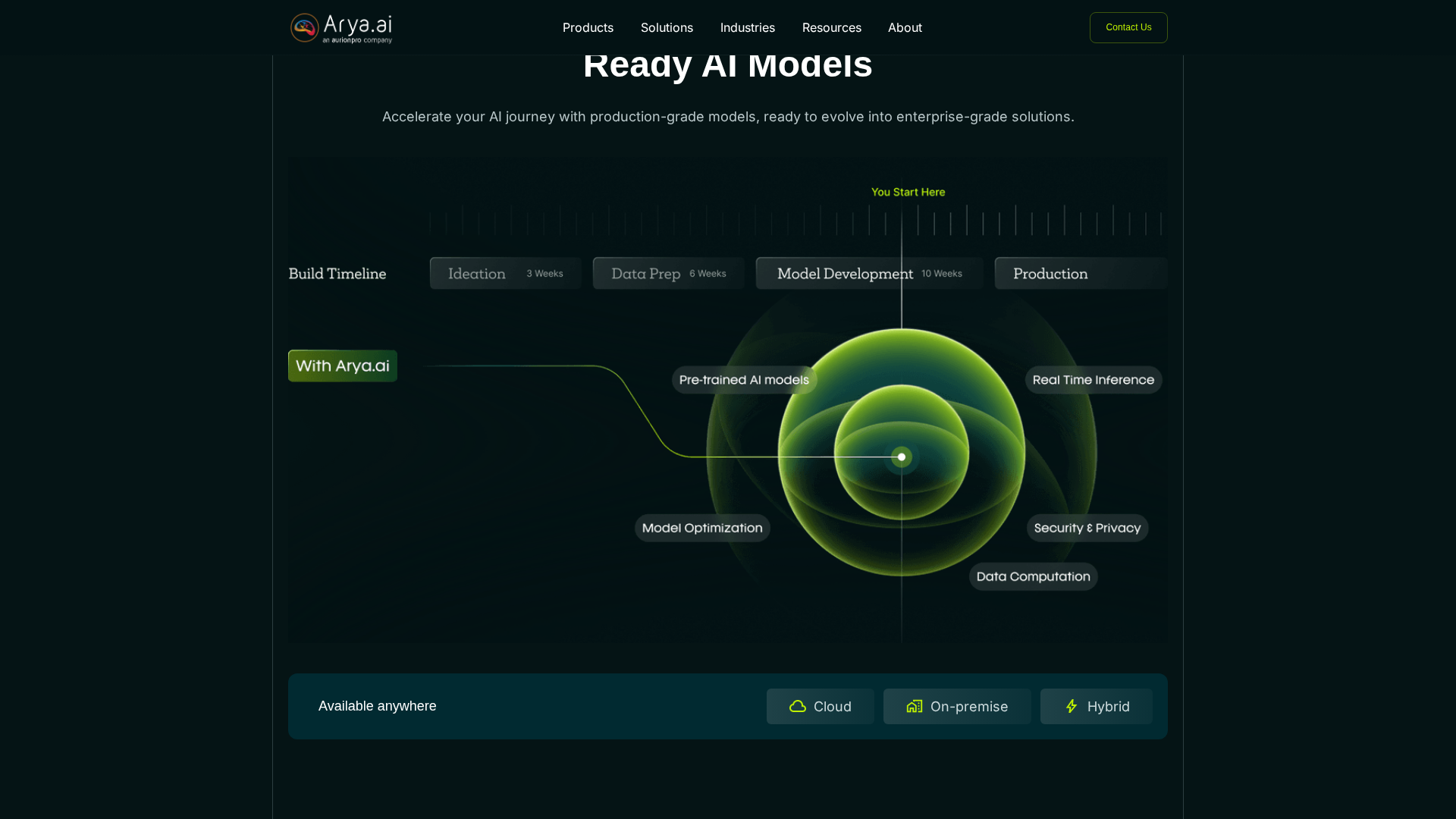Screen dimensions: 1456x819
Task: Click the building icon for On-premise
Action: 915,706
